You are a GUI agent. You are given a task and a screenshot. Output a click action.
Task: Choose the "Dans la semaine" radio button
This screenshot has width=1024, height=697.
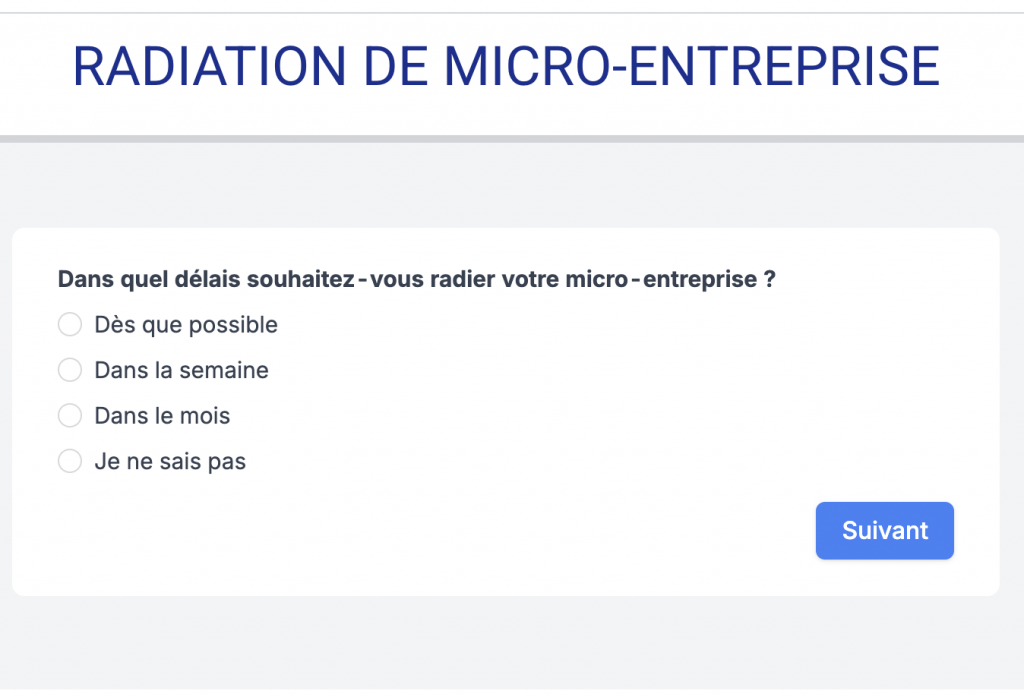(70, 370)
